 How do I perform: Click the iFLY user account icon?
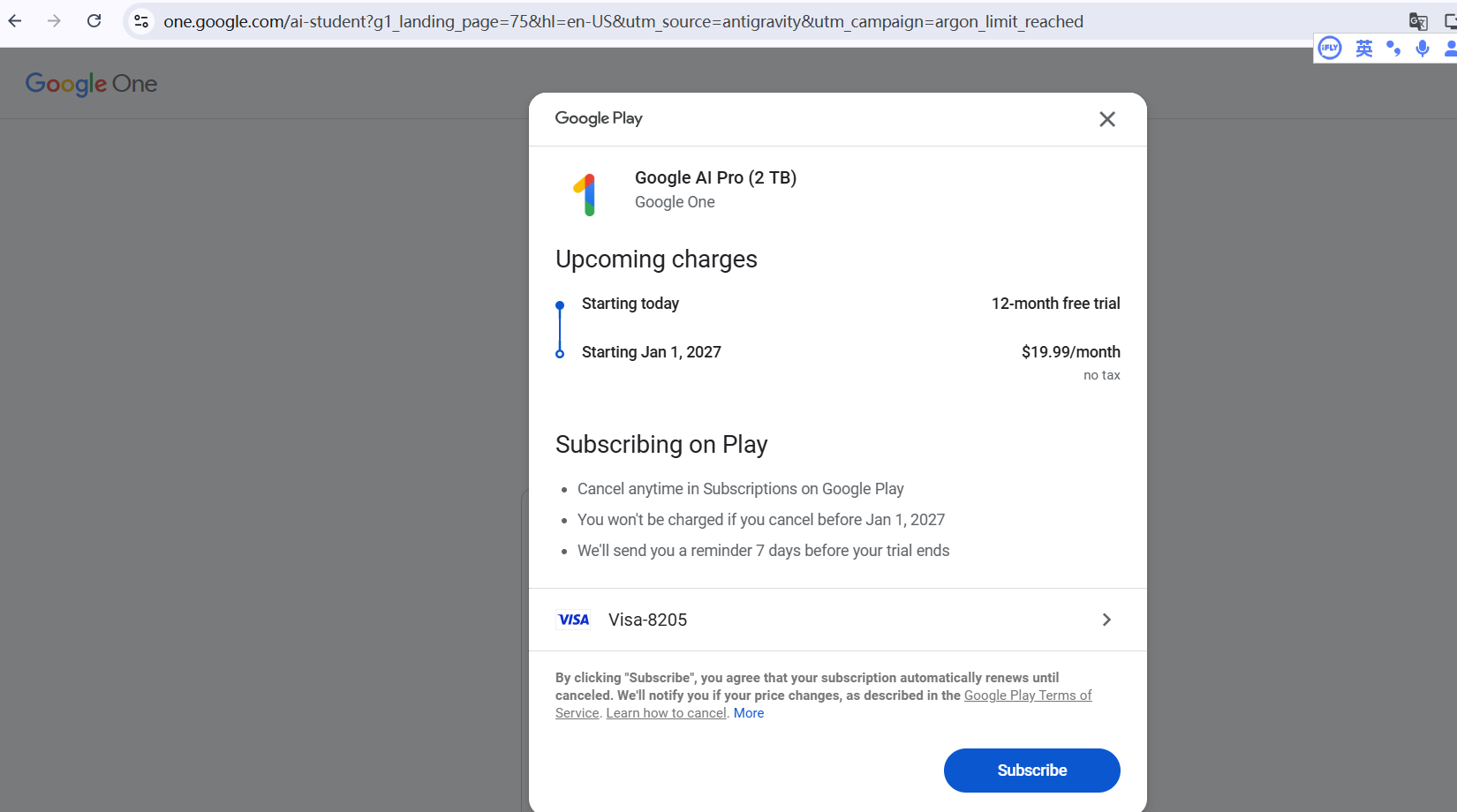(1450, 49)
